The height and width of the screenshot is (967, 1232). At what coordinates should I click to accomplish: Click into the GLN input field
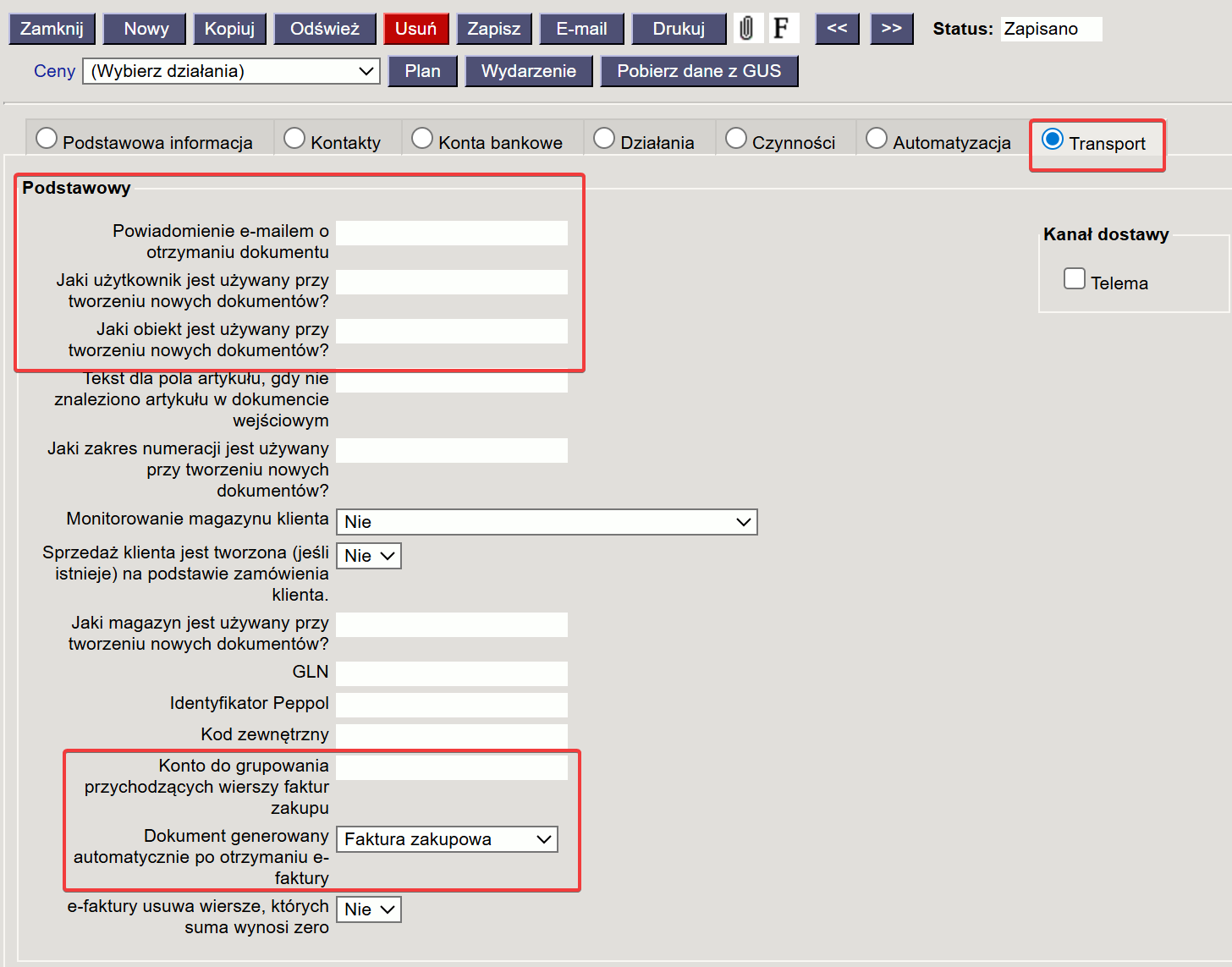(x=452, y=673)
